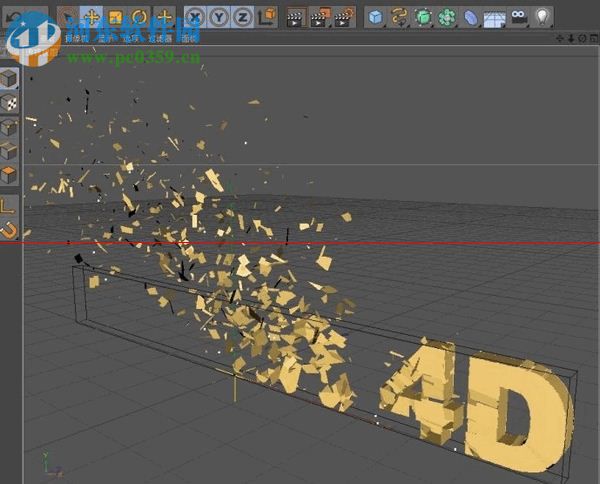
Task: Activate the Scale tool
Action: pos(115,18)
